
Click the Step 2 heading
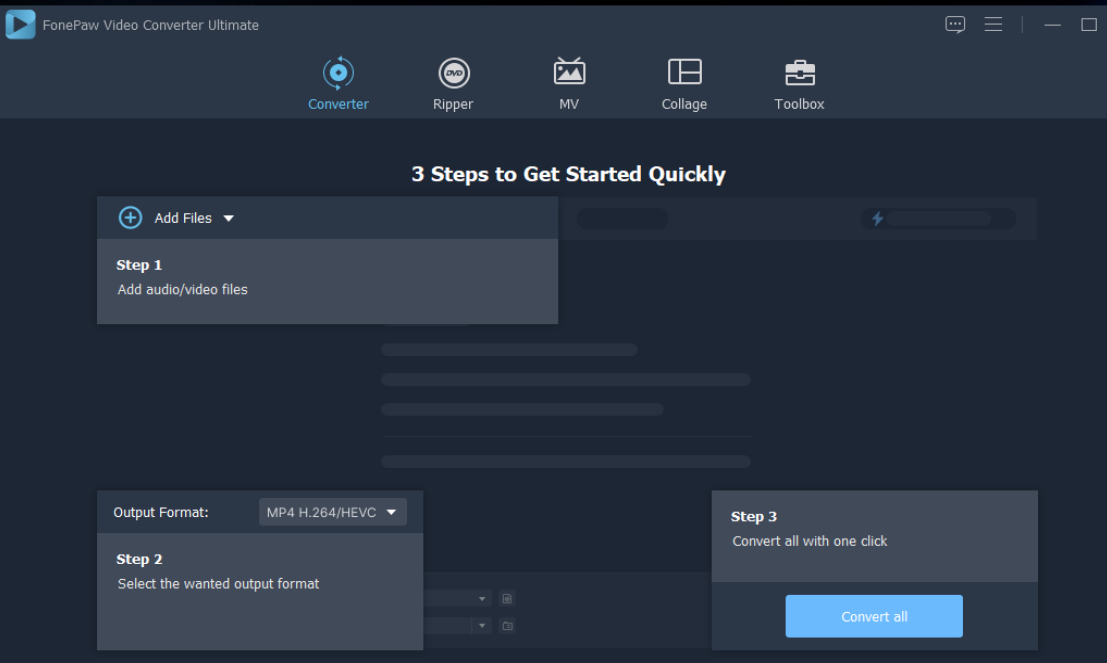tap(139, 559)
